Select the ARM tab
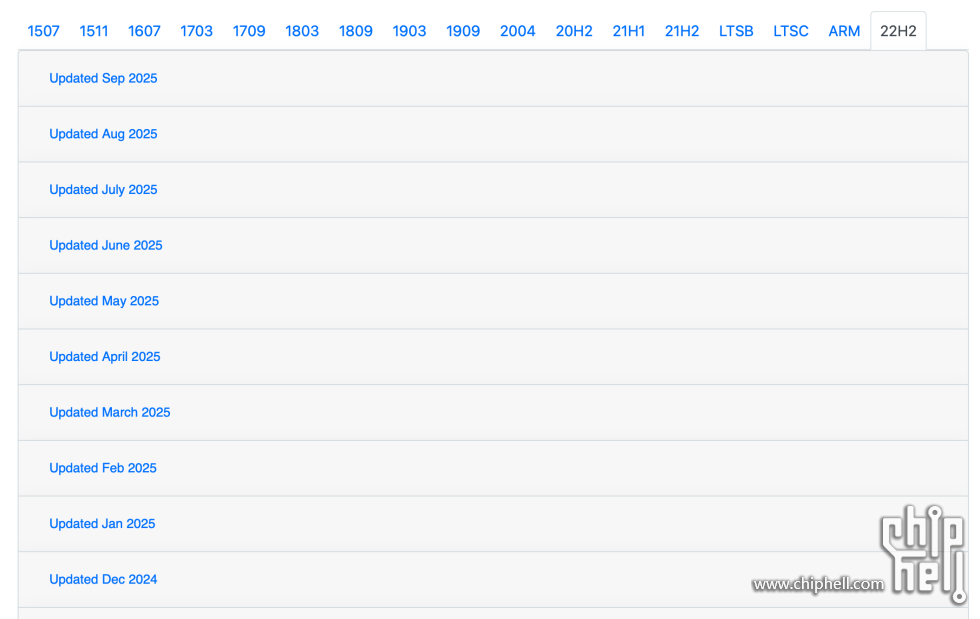Viewport: 980px width, 619px height. tap(844, 31)
